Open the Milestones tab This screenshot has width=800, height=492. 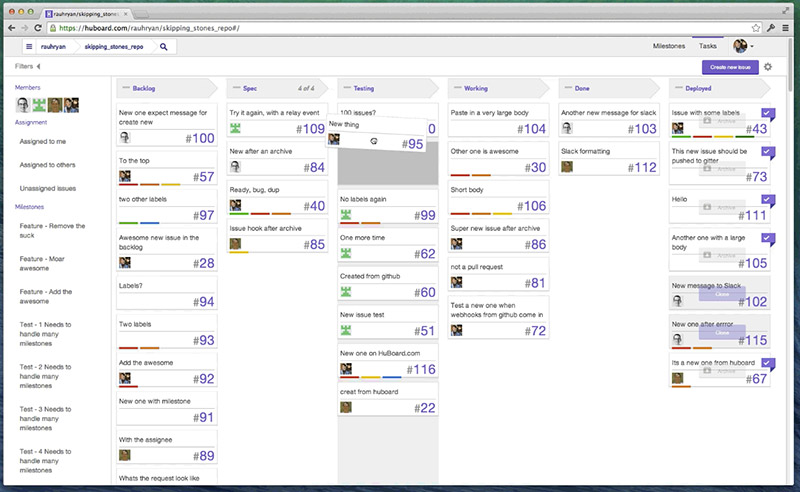[x=669, y=46]
